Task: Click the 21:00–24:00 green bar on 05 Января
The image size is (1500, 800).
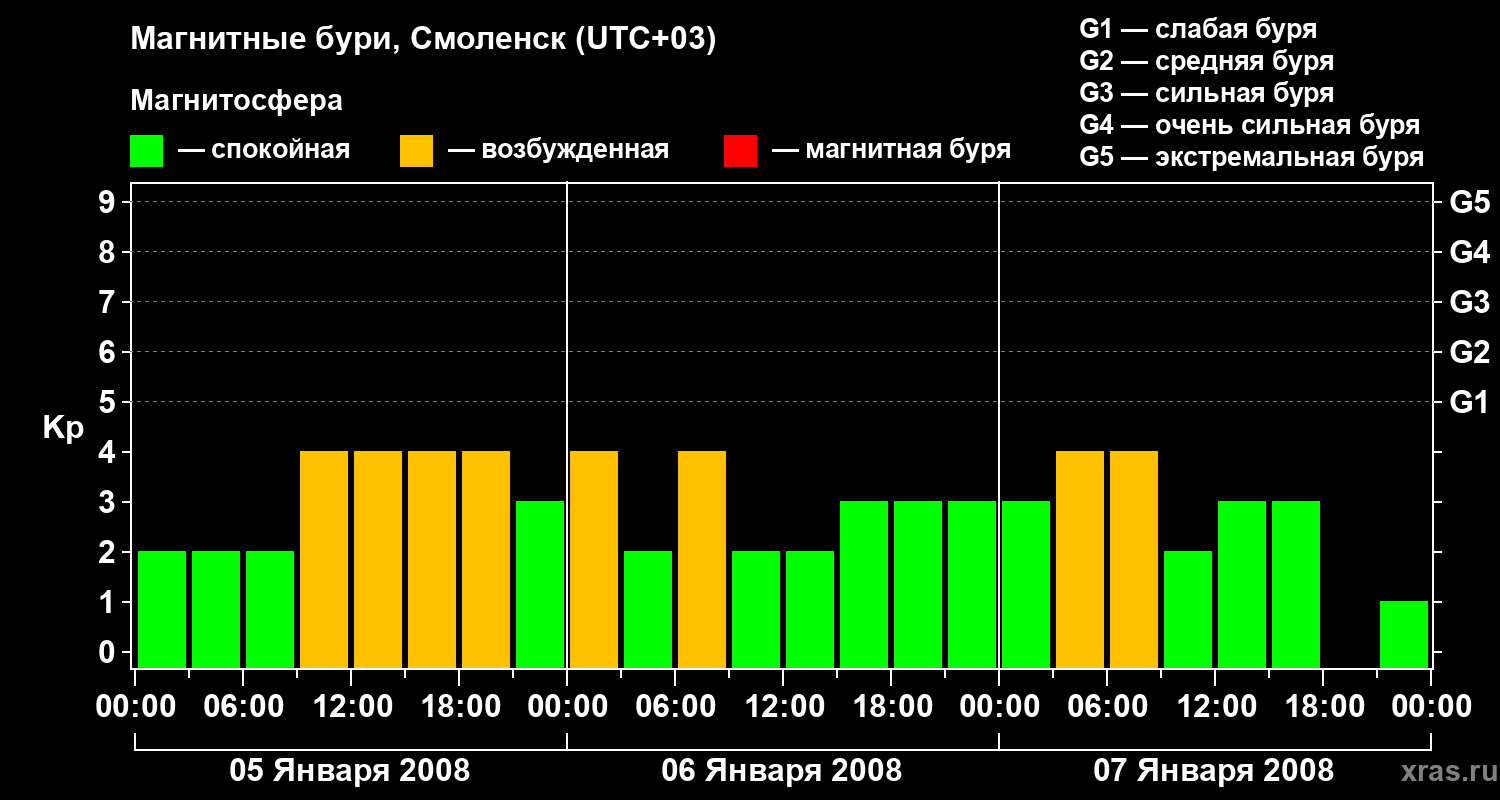Action: click(x=540, y=584)
